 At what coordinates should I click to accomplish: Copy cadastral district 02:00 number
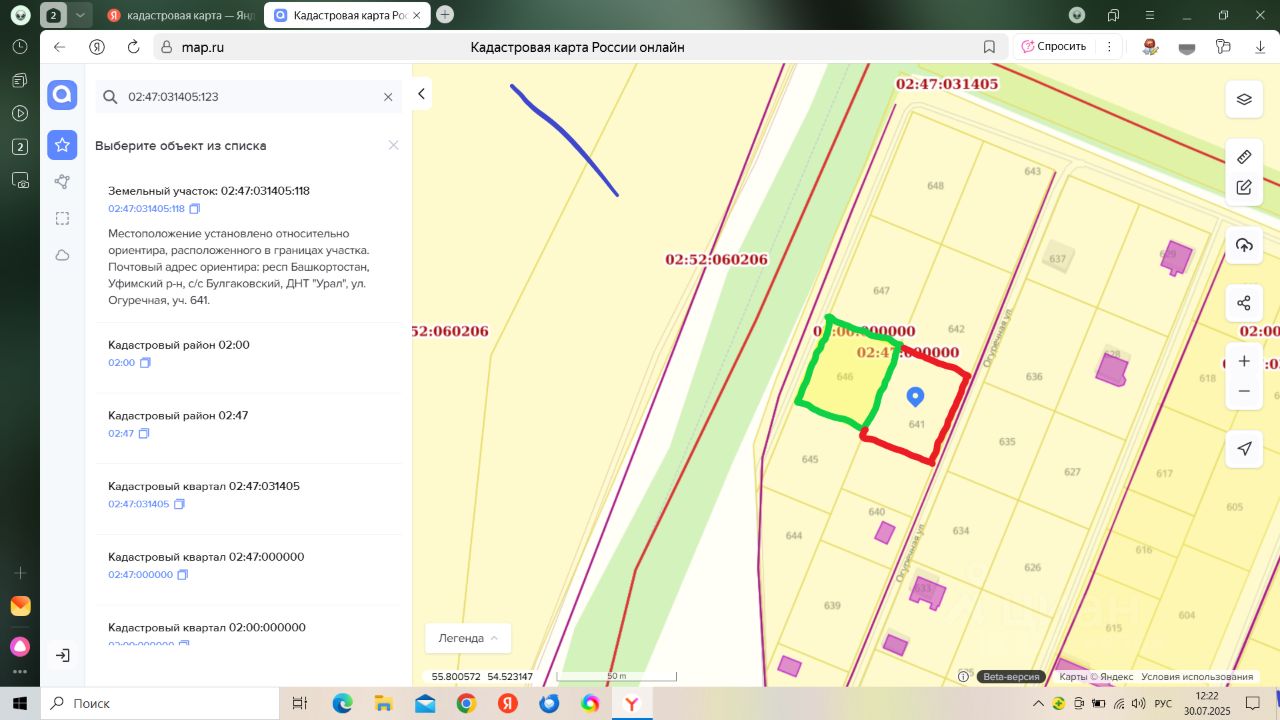click(145, 363)
